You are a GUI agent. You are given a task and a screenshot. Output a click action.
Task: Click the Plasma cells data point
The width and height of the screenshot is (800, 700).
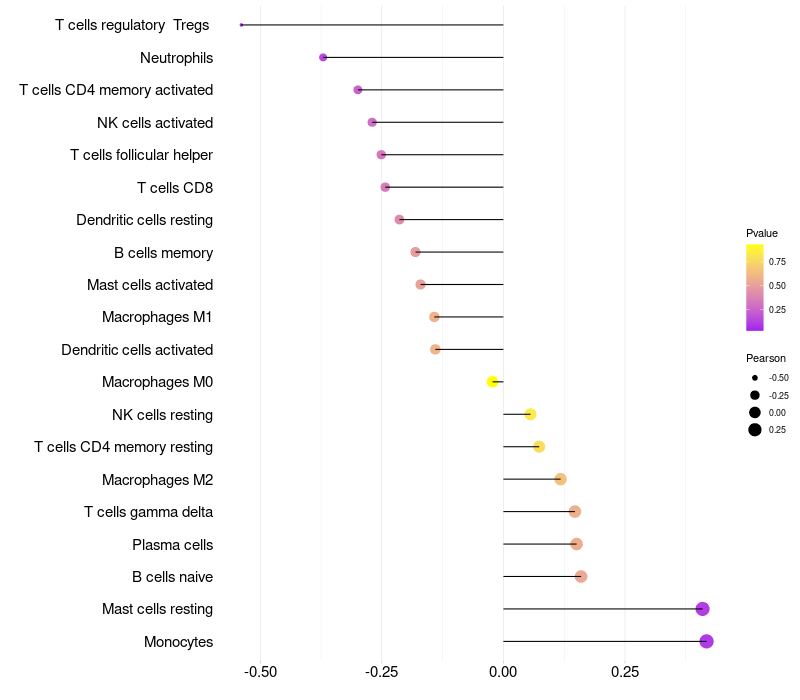point(577,544)
